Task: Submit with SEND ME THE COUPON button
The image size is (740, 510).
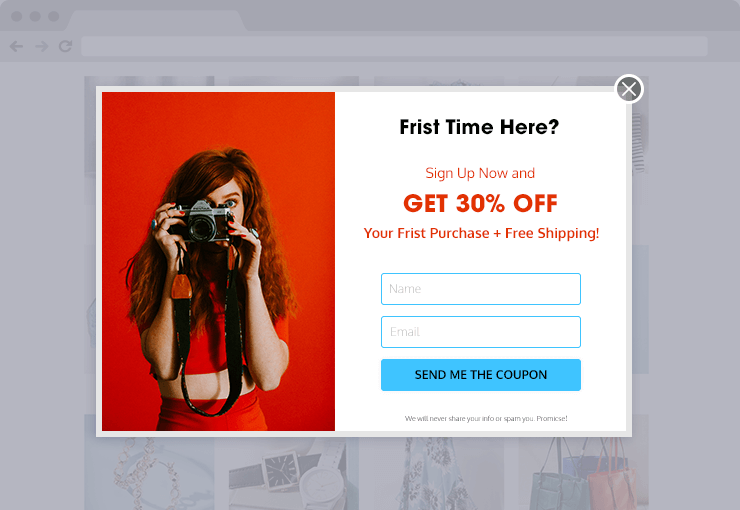Action: (x=480, y=375)
